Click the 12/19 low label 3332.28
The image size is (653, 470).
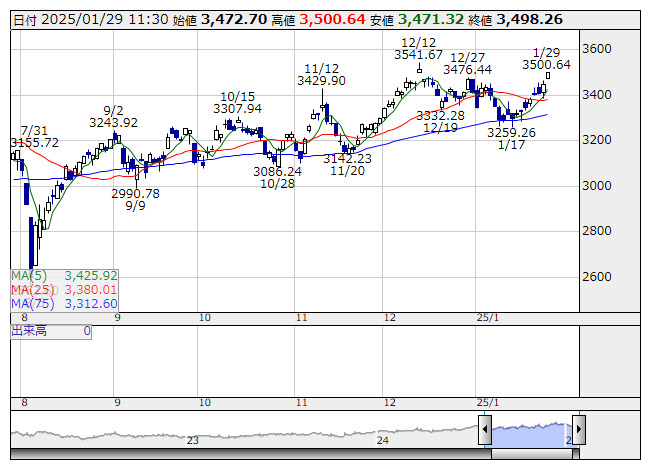point(440,115)
